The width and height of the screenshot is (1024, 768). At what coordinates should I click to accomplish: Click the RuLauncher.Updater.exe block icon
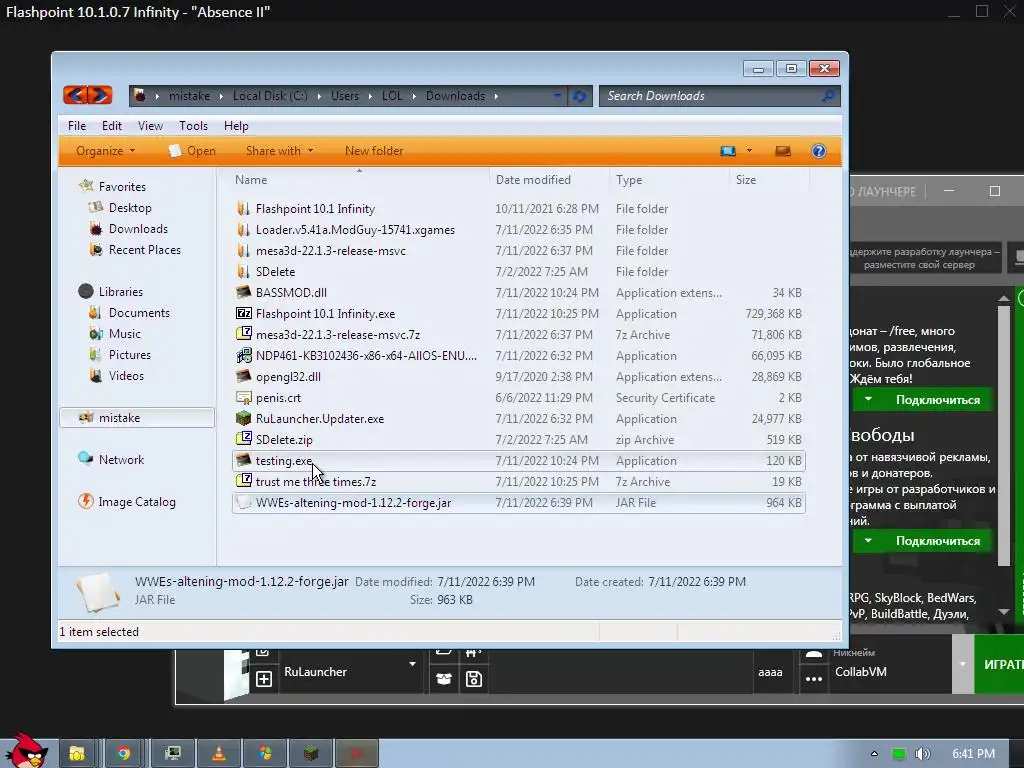coord(244,419)
